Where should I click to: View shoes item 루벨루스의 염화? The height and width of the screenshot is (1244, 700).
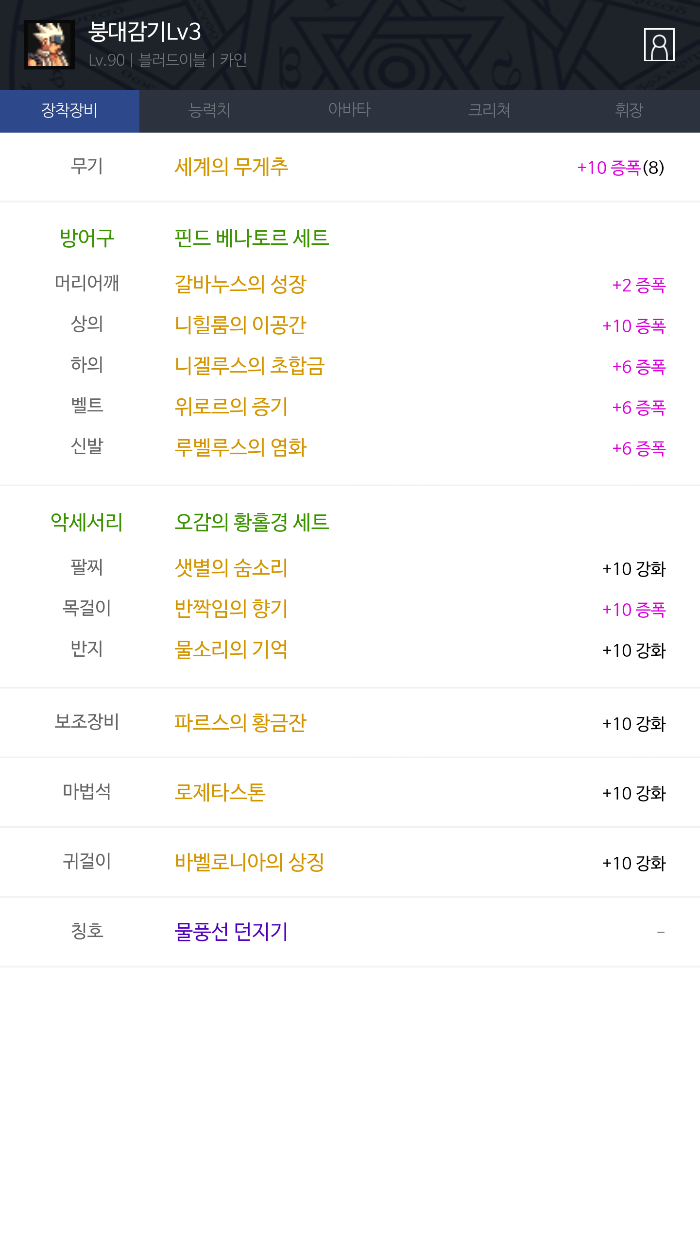click(240, 448)
